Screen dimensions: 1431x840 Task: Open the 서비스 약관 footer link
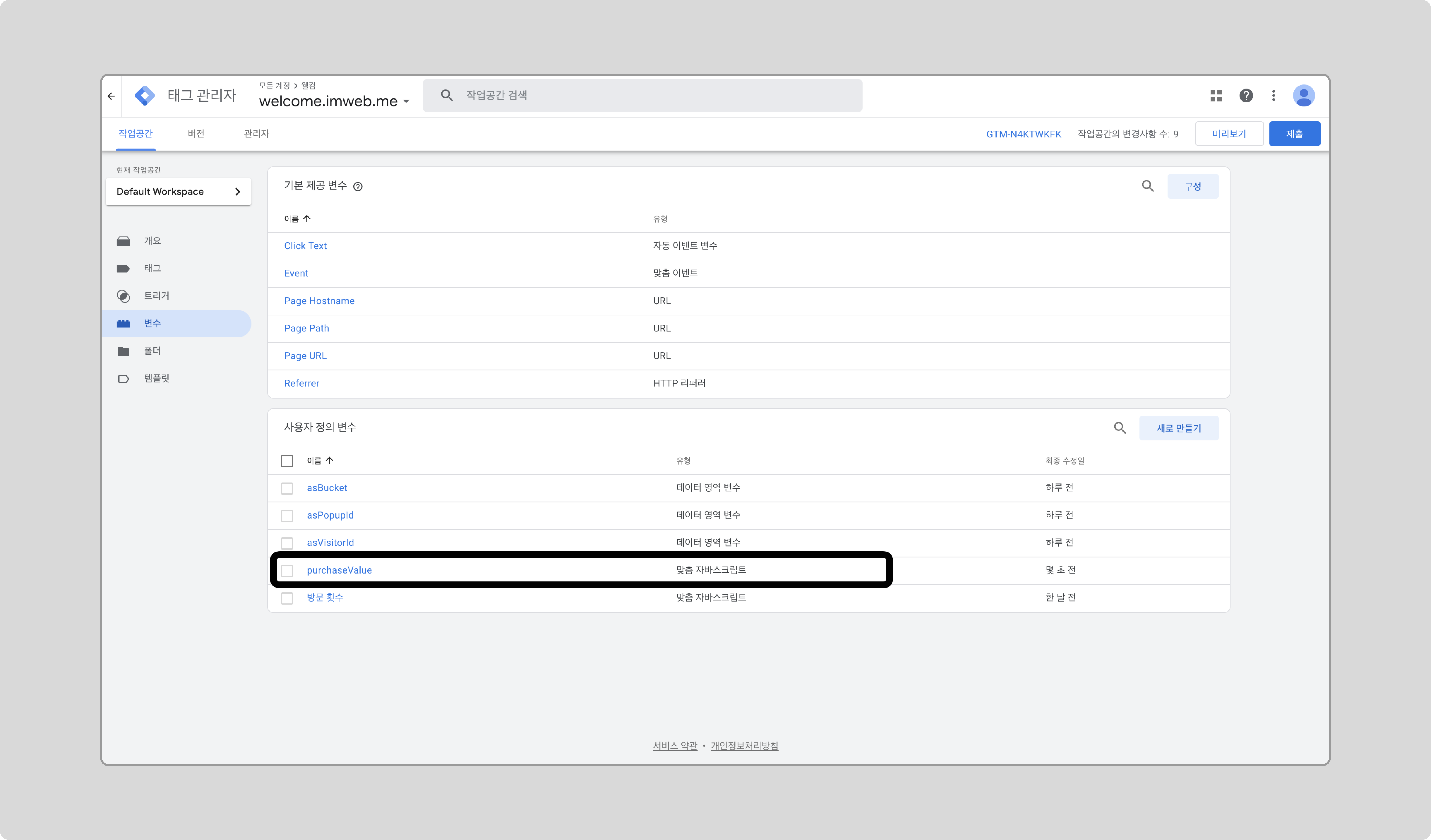click(x=675, y=746)
